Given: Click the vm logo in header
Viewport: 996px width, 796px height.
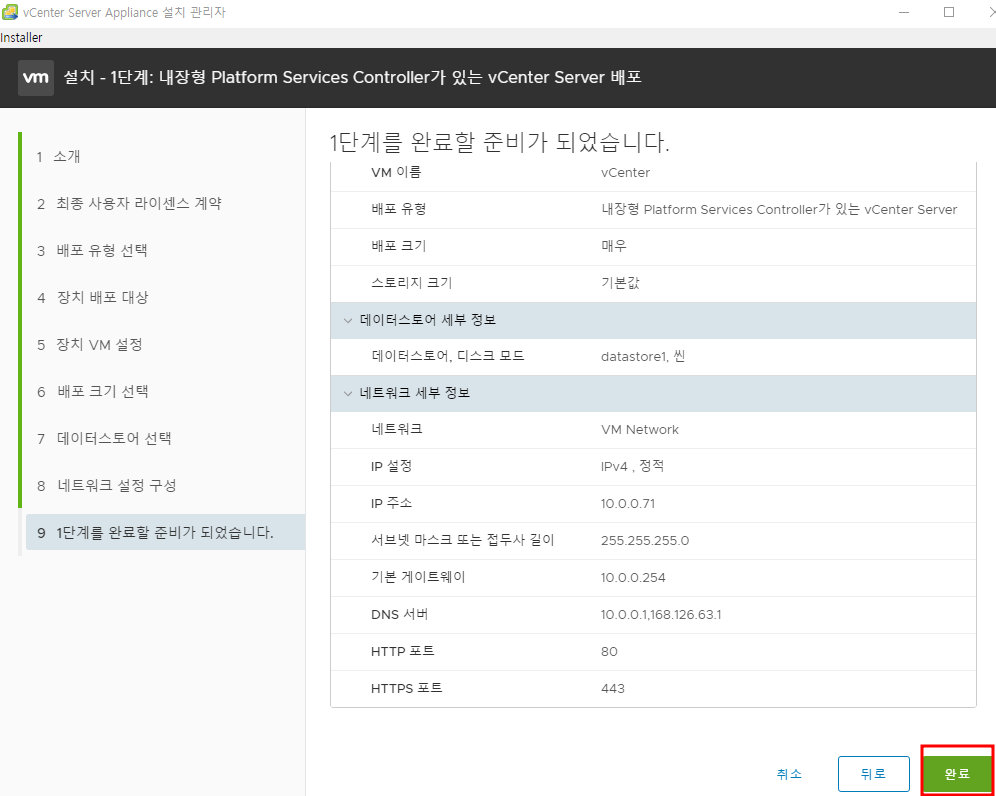Looking at the screenshot, I should coord(36,78).
